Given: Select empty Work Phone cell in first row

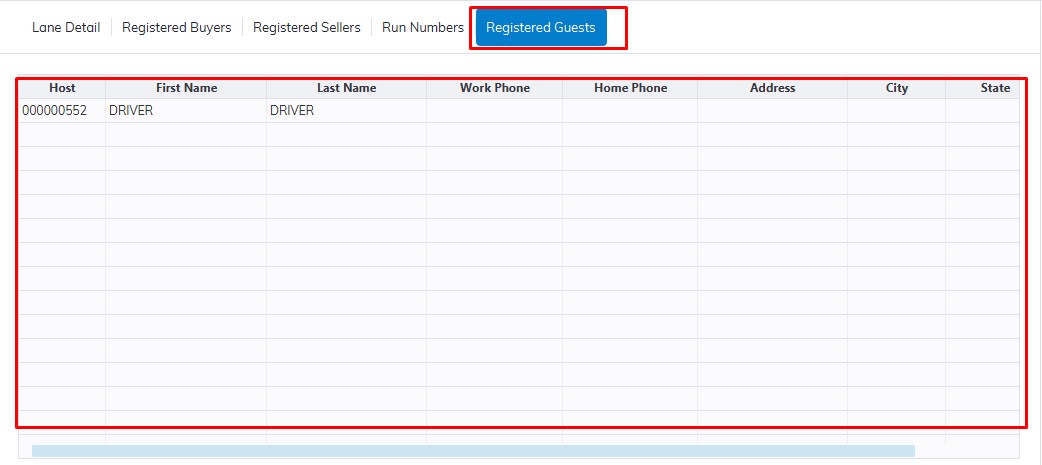Looking at the screenshot, I should pos(494,111).
